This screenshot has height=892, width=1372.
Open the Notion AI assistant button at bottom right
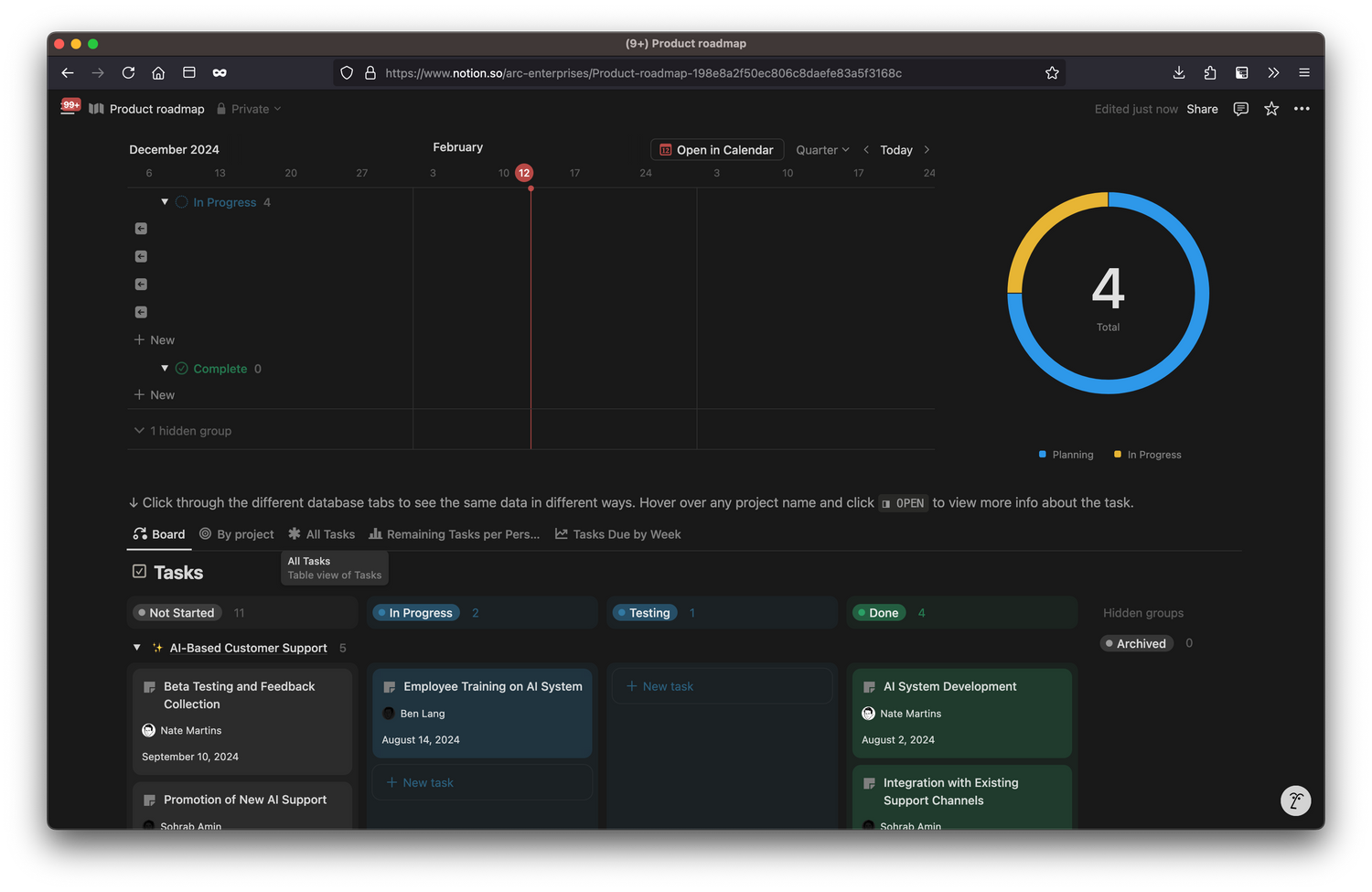pyautogui.click(x=1295, y=801)
